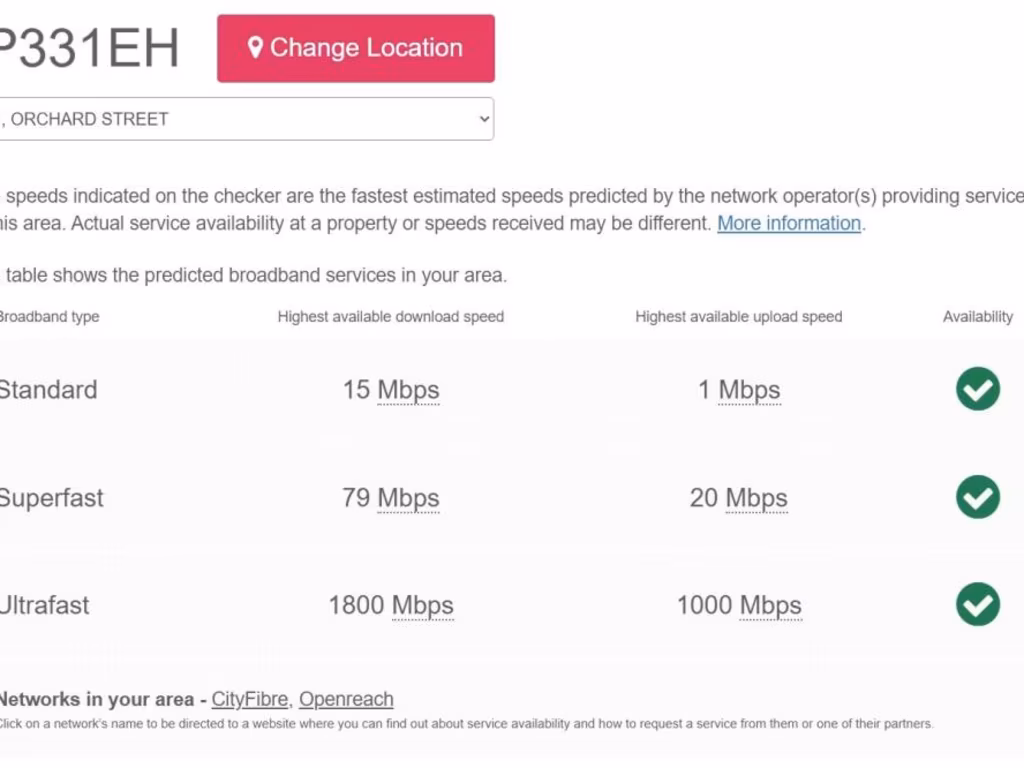The height and width of the screenshot is (768, 1024).
Task: Open the Openreach network link
Action: pos(346,699)
